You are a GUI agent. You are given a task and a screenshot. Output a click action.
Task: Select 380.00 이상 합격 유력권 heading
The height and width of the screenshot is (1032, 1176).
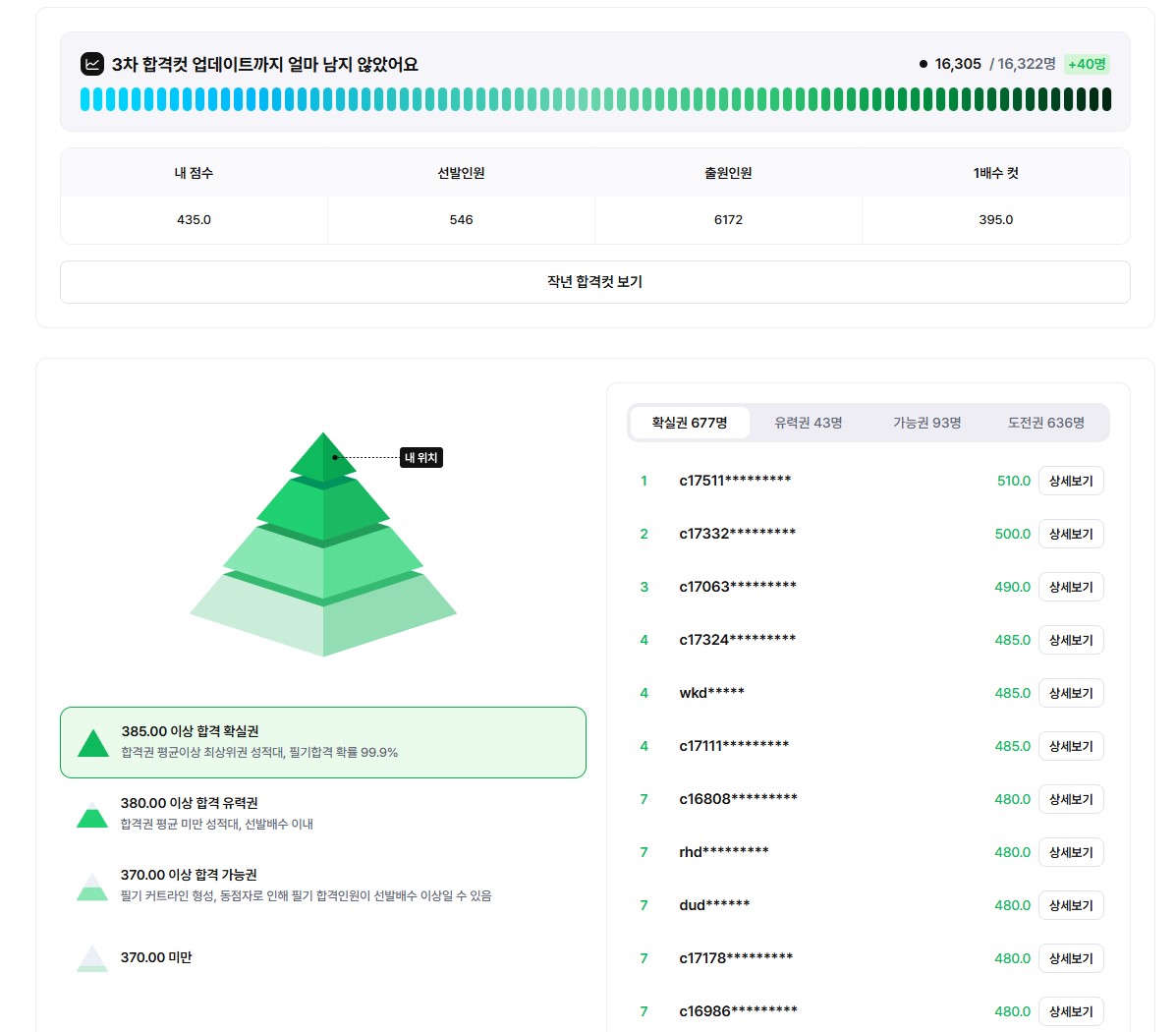click(189, 803)
